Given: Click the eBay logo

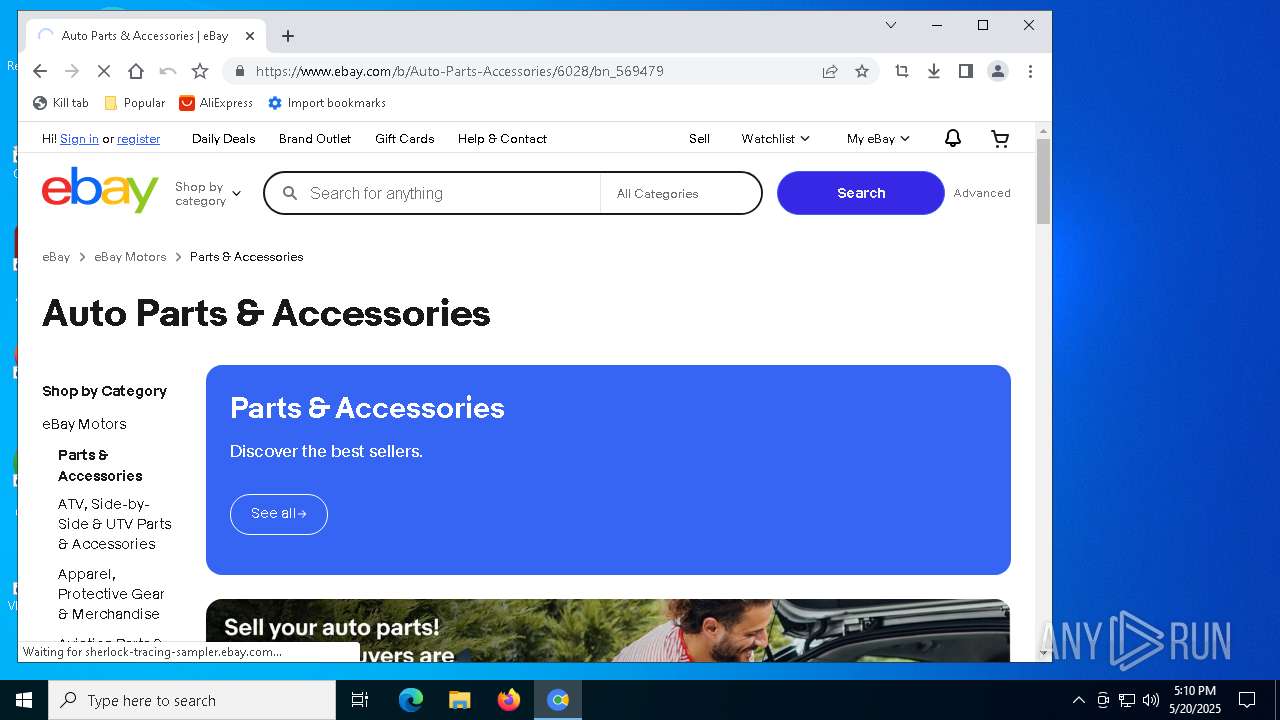Looking at the screenshot, I should (x=100, y=190).
